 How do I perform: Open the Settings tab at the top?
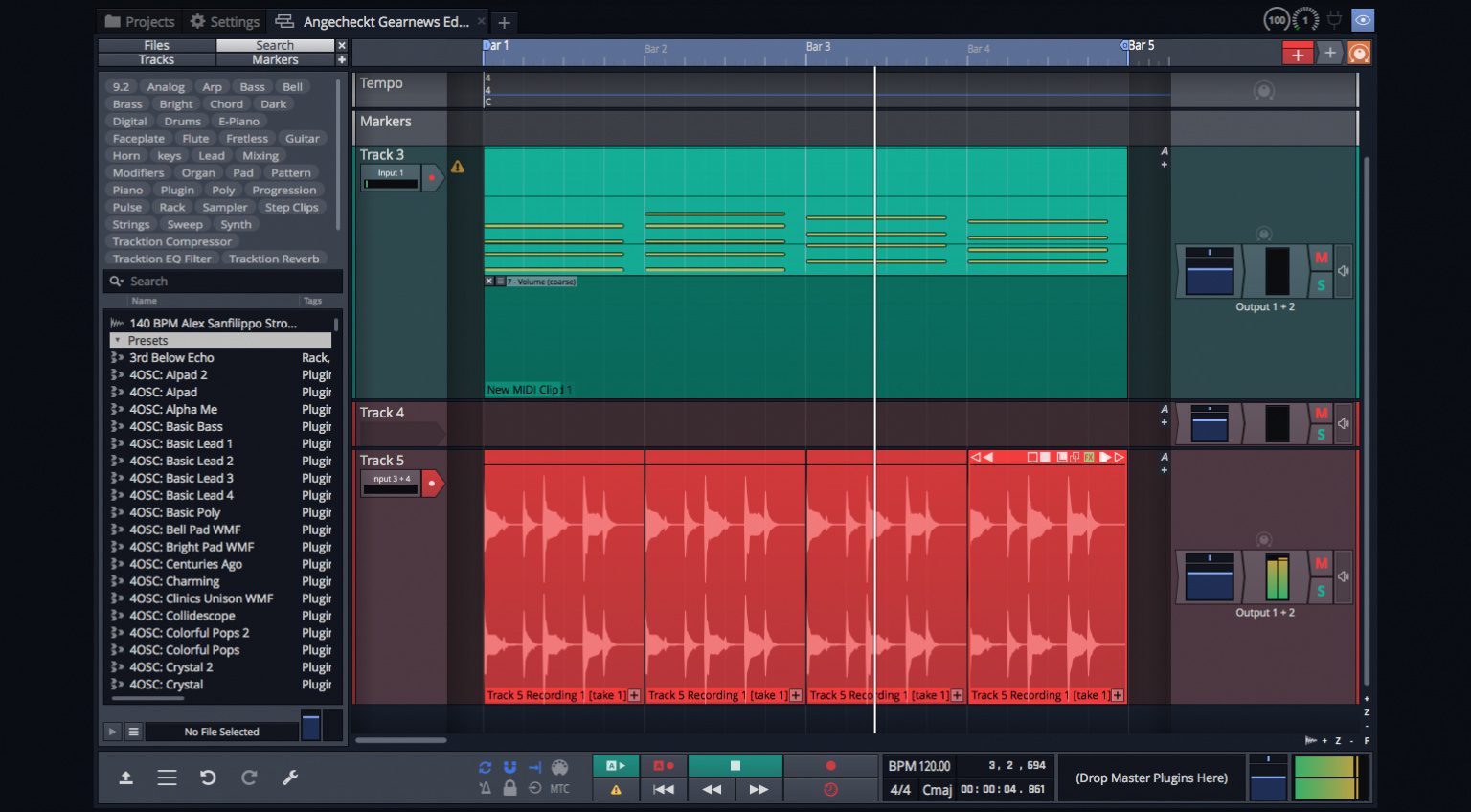pyautogui.click(x=224, y=21)
